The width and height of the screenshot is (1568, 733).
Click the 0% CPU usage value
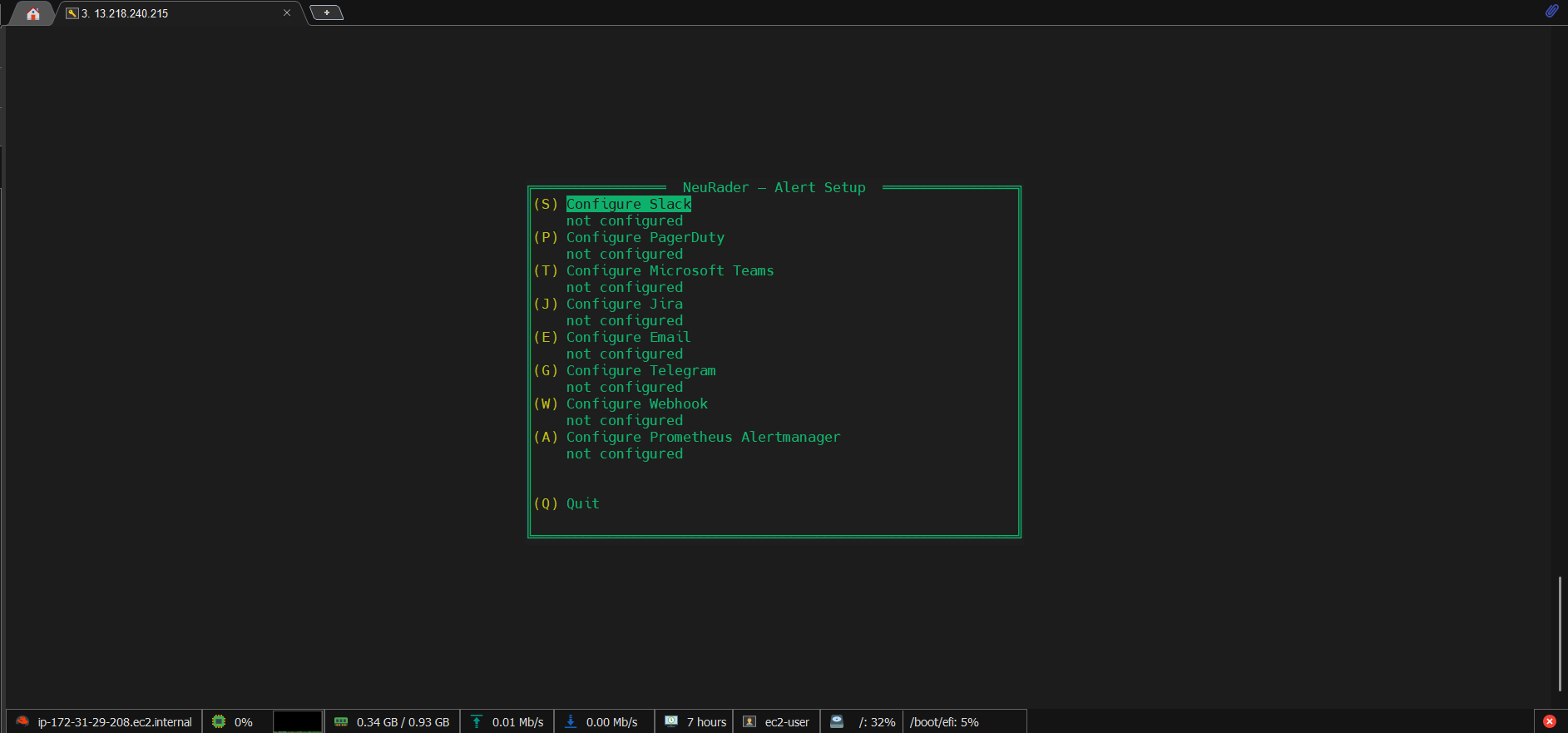[244, 722]
